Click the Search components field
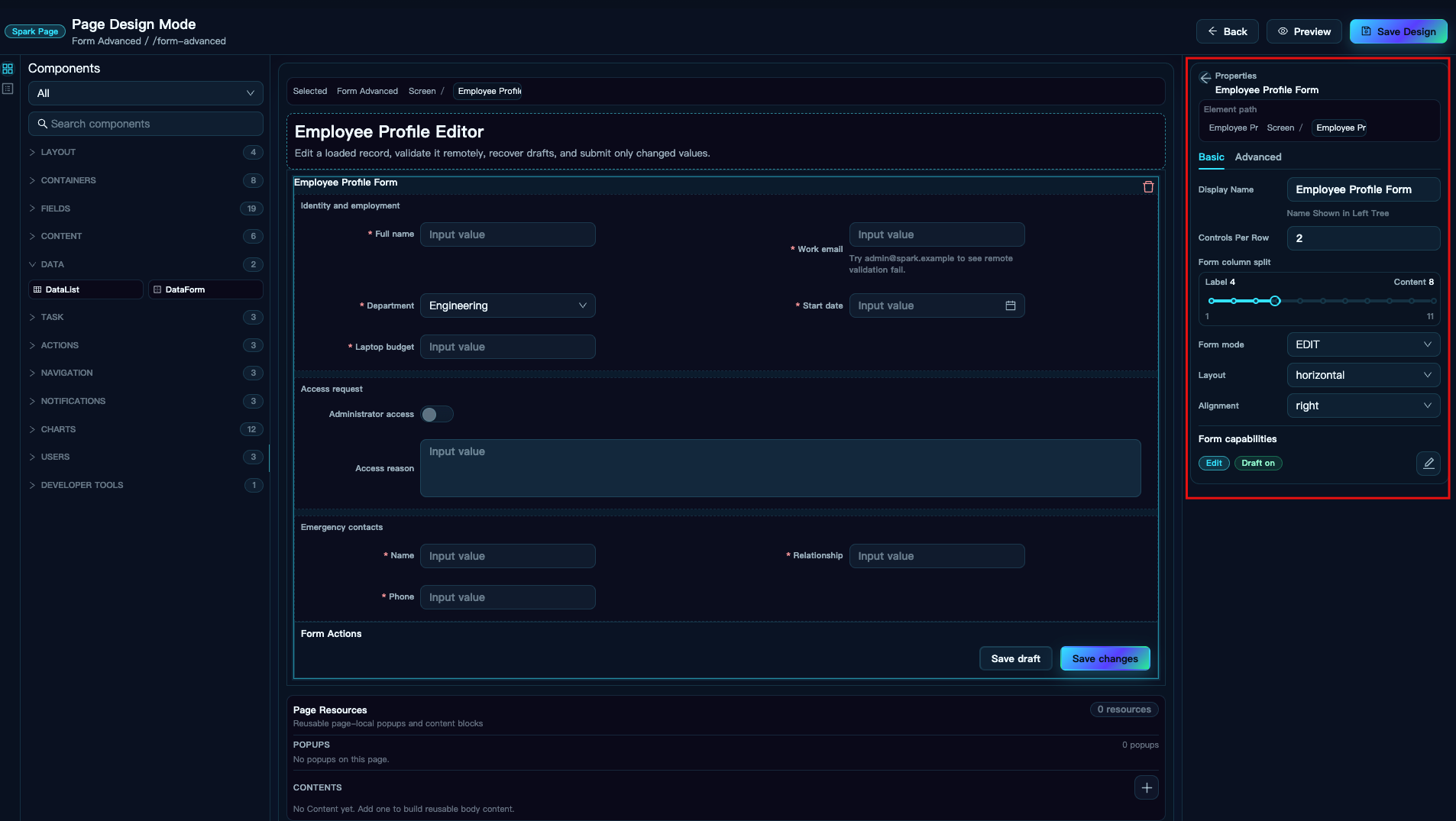The image size is (1456, 821). click(x=146, y=124)
